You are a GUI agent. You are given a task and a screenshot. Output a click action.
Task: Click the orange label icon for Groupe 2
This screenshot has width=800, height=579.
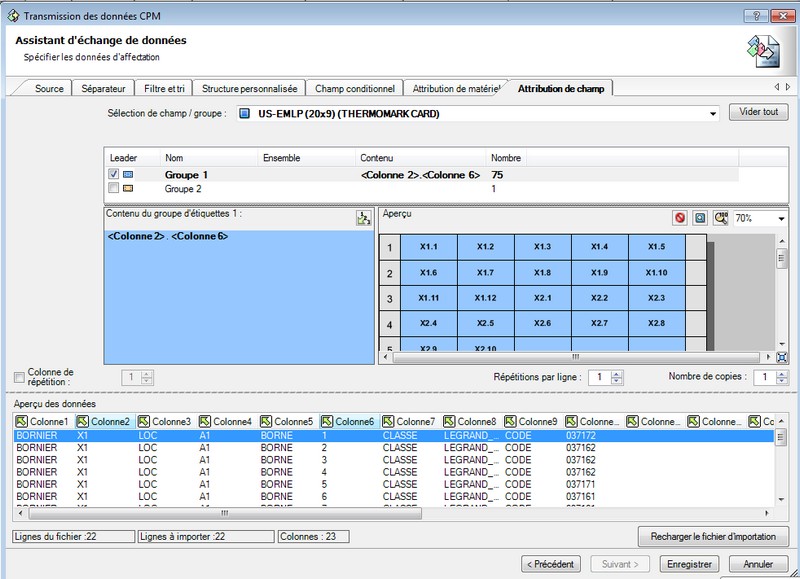click(x=127, y=188)
